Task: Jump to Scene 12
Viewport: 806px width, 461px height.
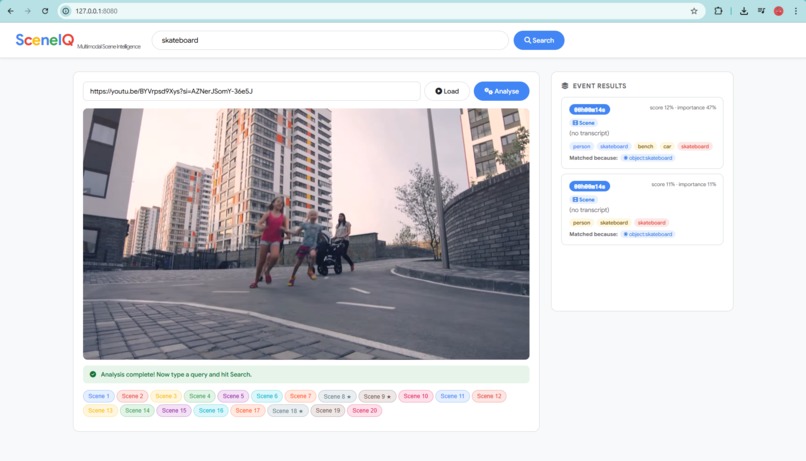Action: click(488, 396)
